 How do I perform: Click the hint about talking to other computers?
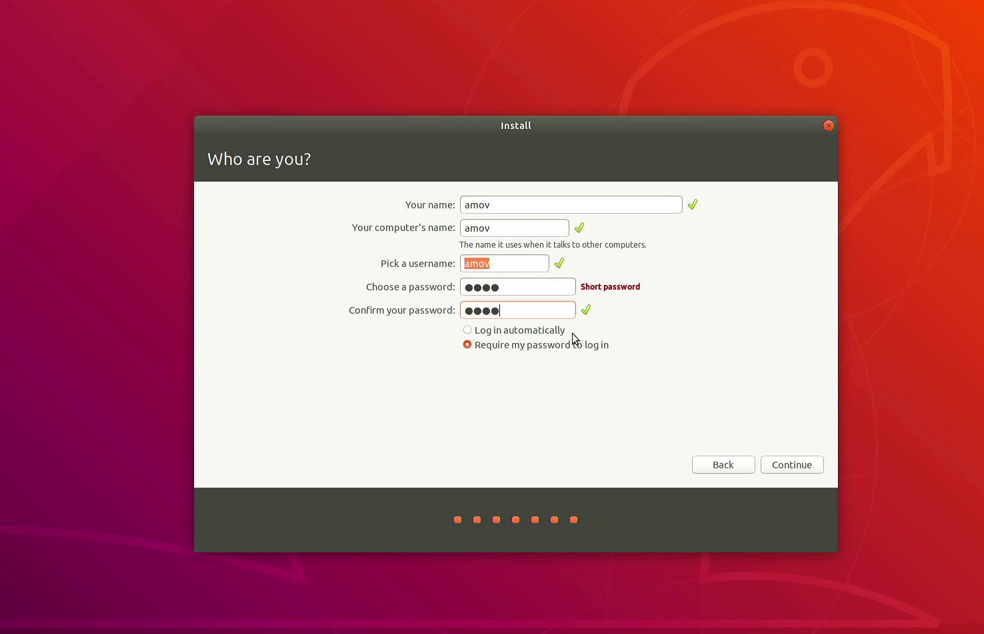(x=552, y=245)
